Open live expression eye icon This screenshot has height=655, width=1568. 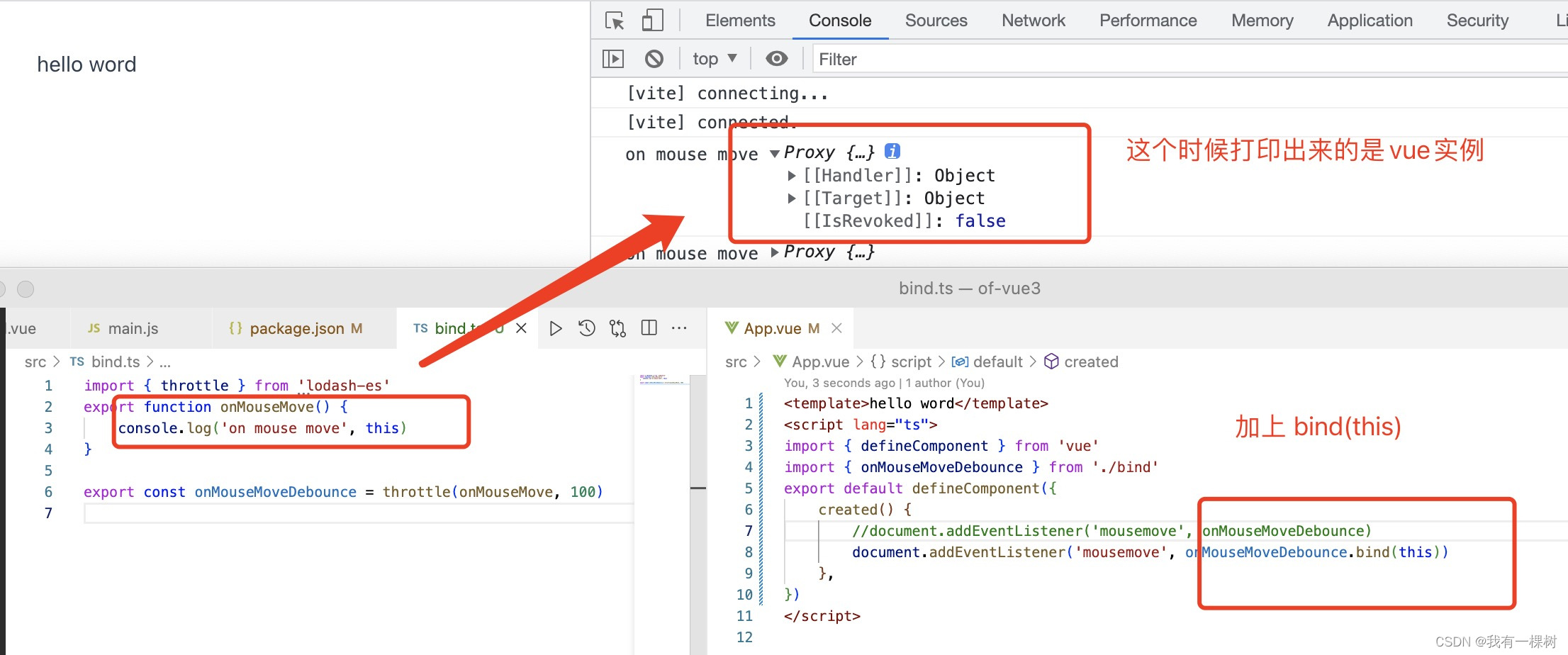tap(777, 59)
